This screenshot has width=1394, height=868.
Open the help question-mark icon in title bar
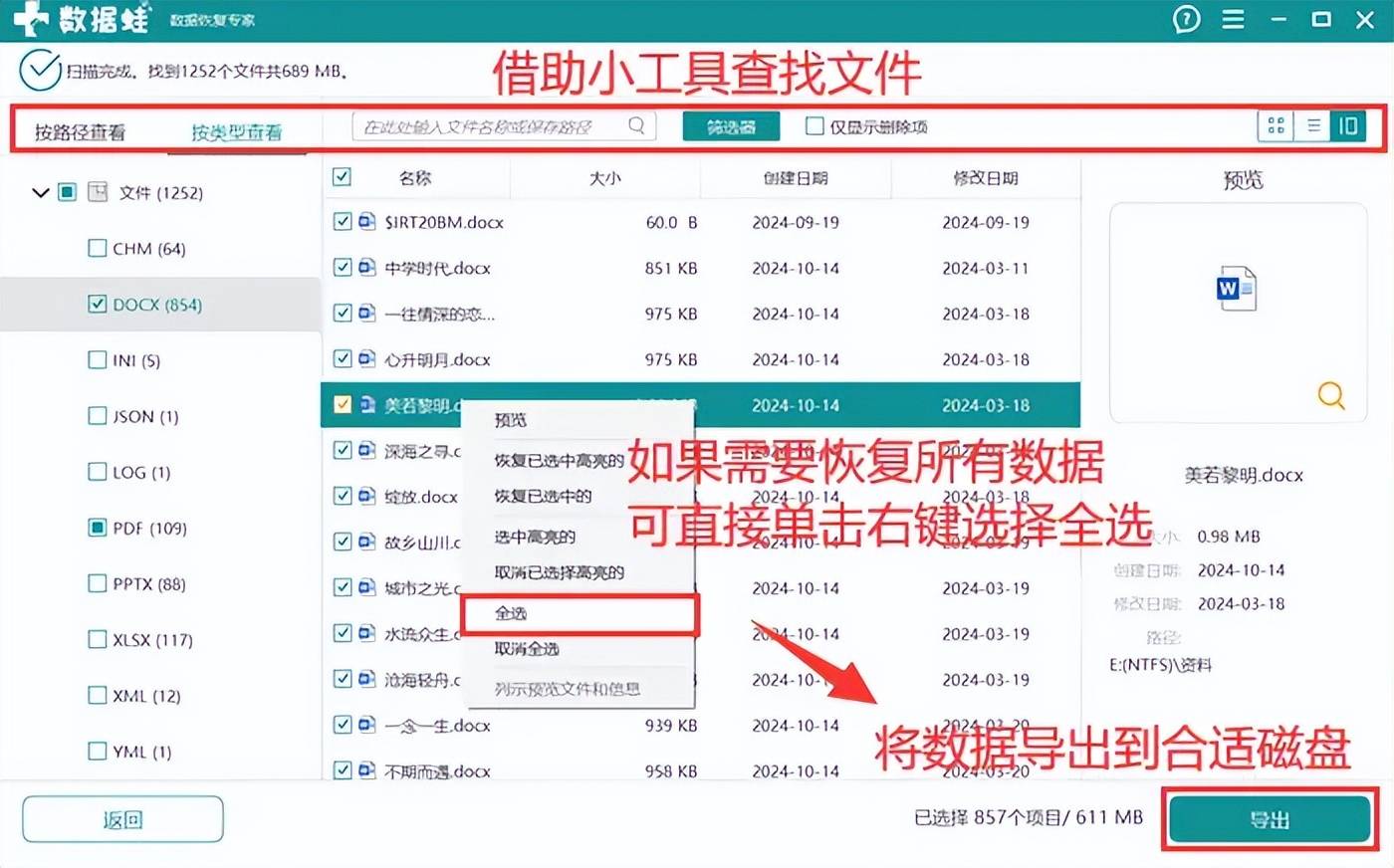tap(1186, 19)
